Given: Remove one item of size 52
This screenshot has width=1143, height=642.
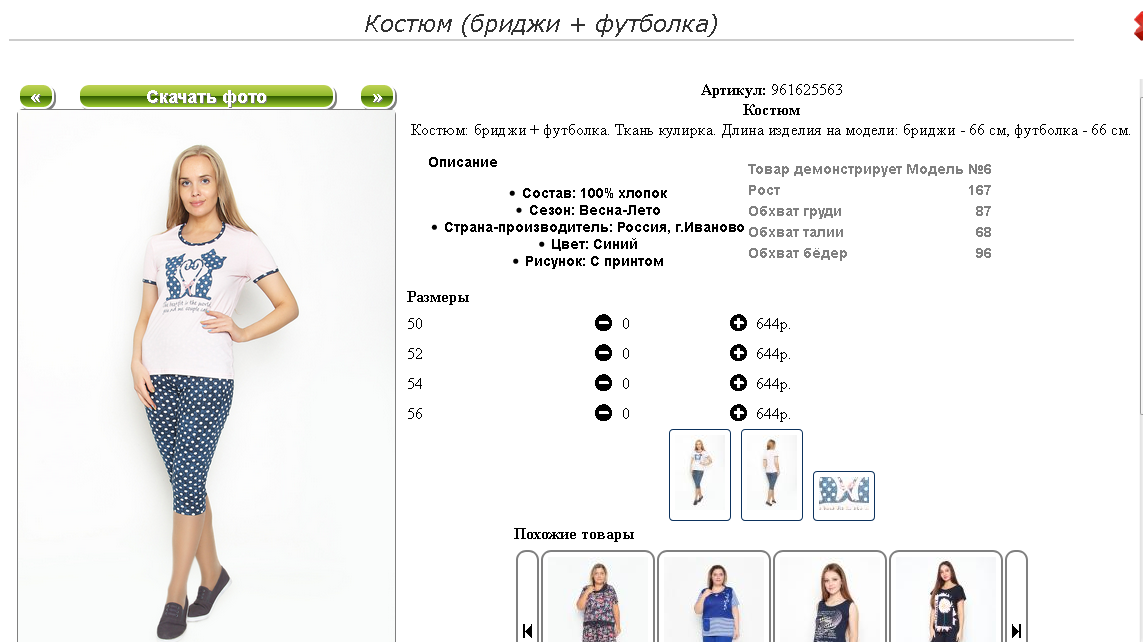Looking at the screenshot, I should click(x=604, y=353).
